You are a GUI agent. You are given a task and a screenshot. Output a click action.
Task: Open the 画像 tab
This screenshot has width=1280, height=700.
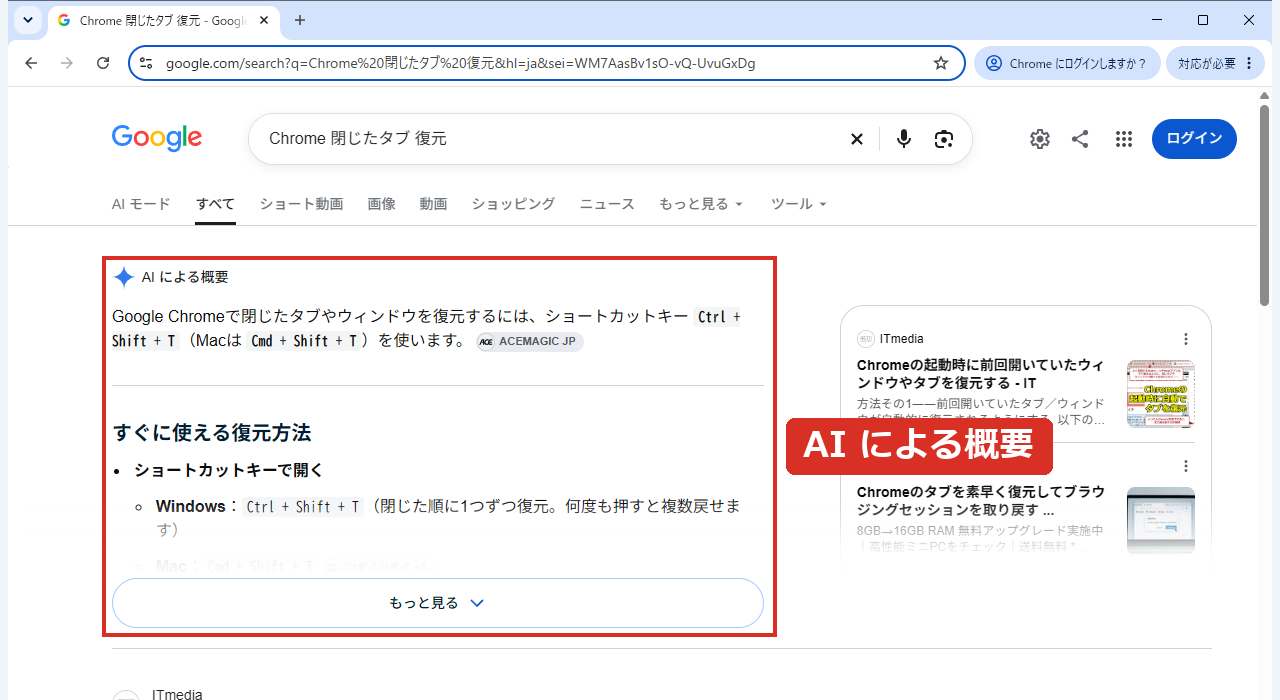click(381, 204)
